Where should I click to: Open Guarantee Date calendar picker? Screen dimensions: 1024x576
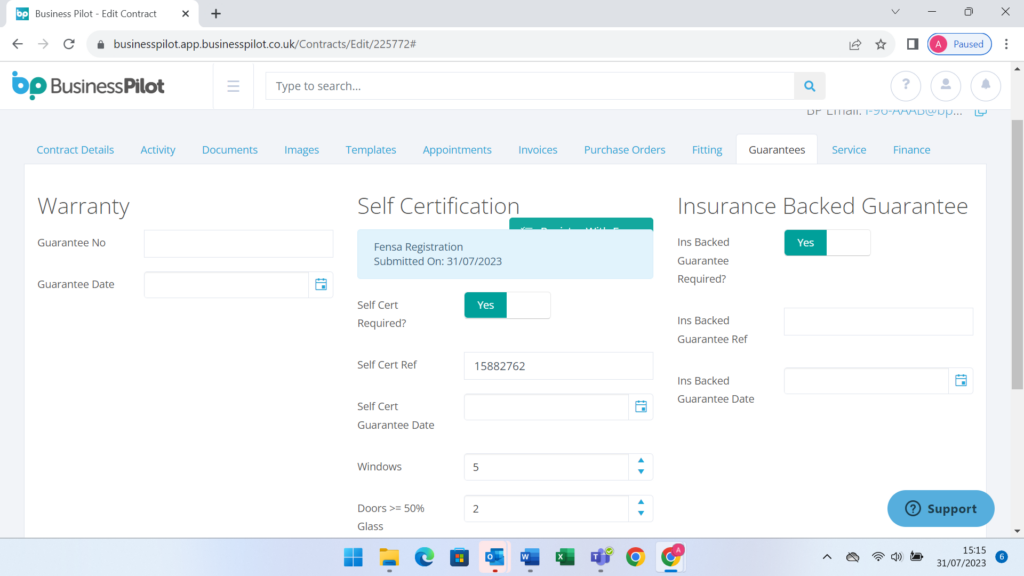[321, 284]
